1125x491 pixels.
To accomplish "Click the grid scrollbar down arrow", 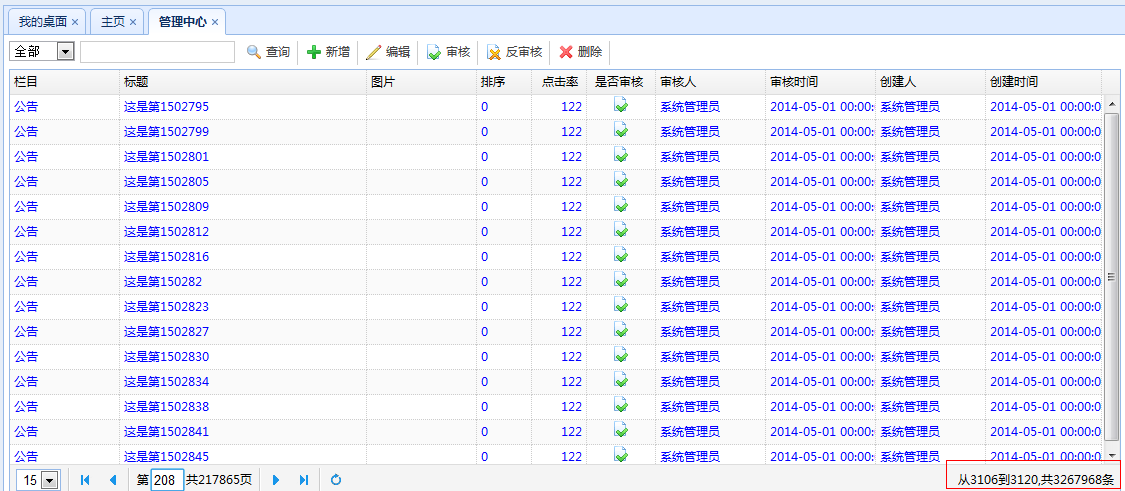I will [x=1111, y=455].
